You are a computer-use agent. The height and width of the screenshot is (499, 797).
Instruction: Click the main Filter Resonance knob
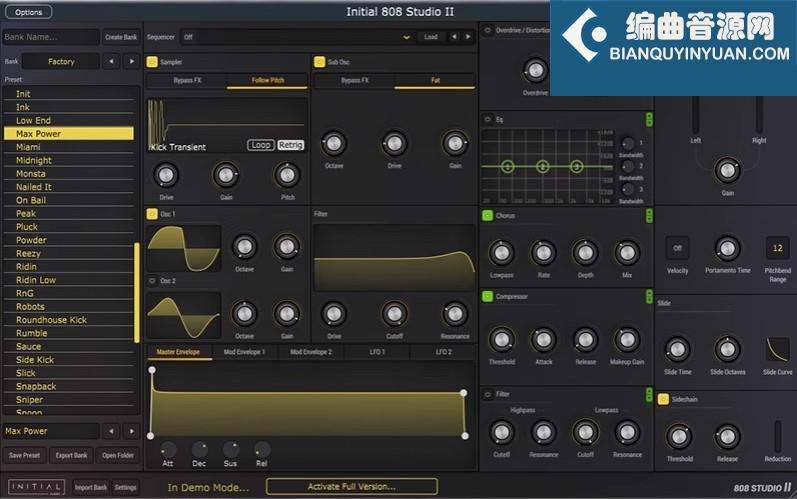[455, 315]
